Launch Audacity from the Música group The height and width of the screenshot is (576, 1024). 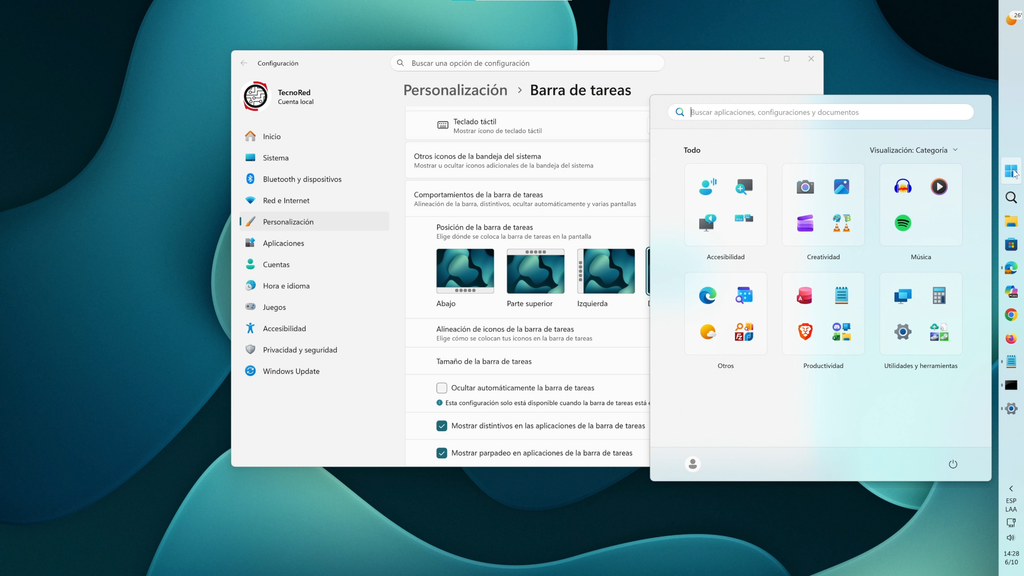(x=903, y=187)
